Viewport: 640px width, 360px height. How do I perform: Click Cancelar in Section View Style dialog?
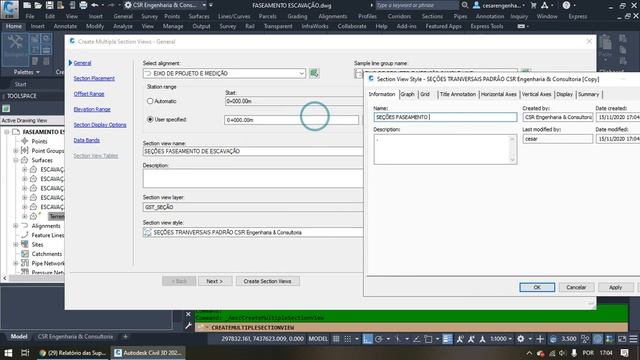[576, 287]
